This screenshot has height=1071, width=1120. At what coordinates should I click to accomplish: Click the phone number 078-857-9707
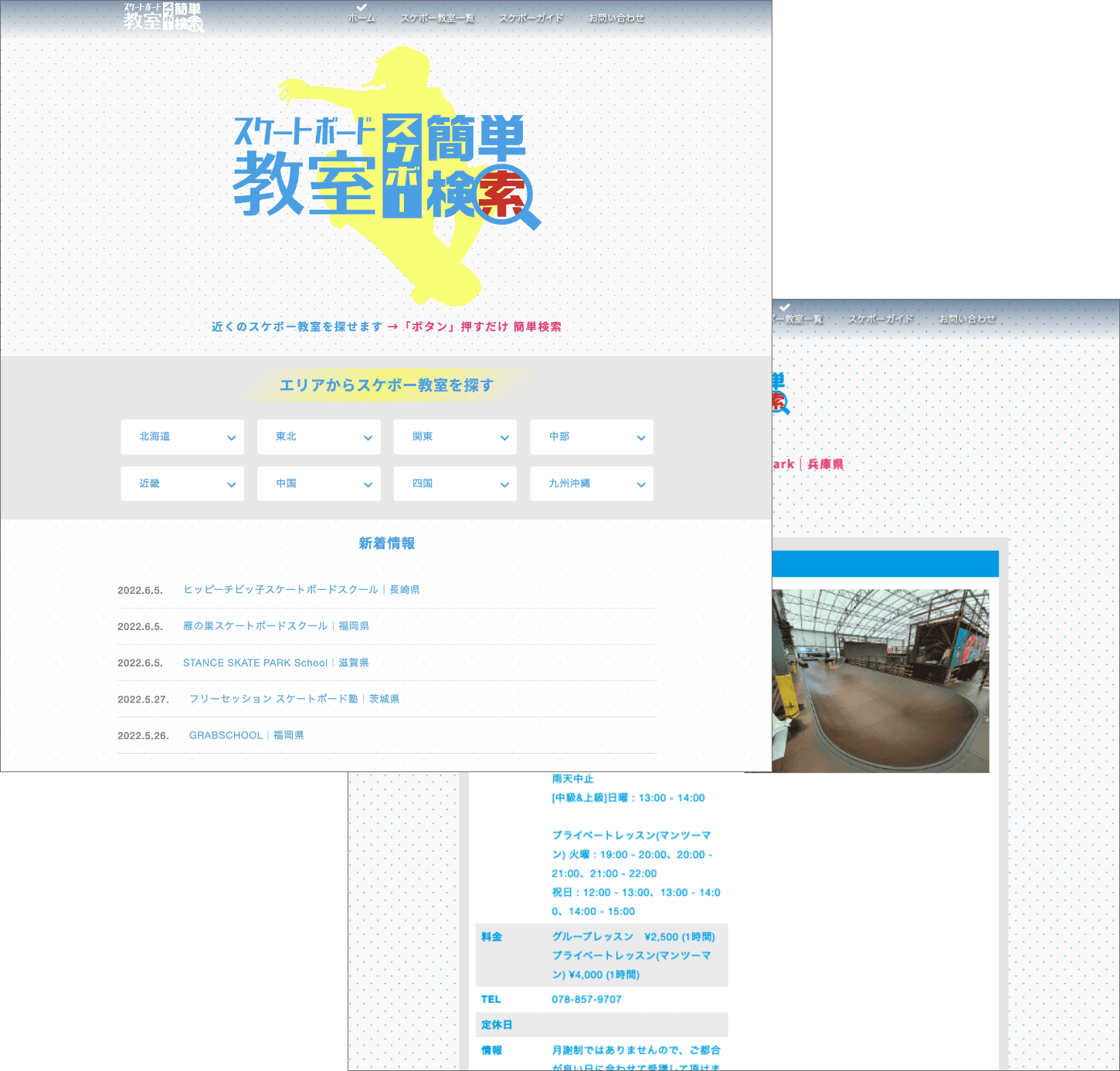pyautogui.click(x=586, y=999)
